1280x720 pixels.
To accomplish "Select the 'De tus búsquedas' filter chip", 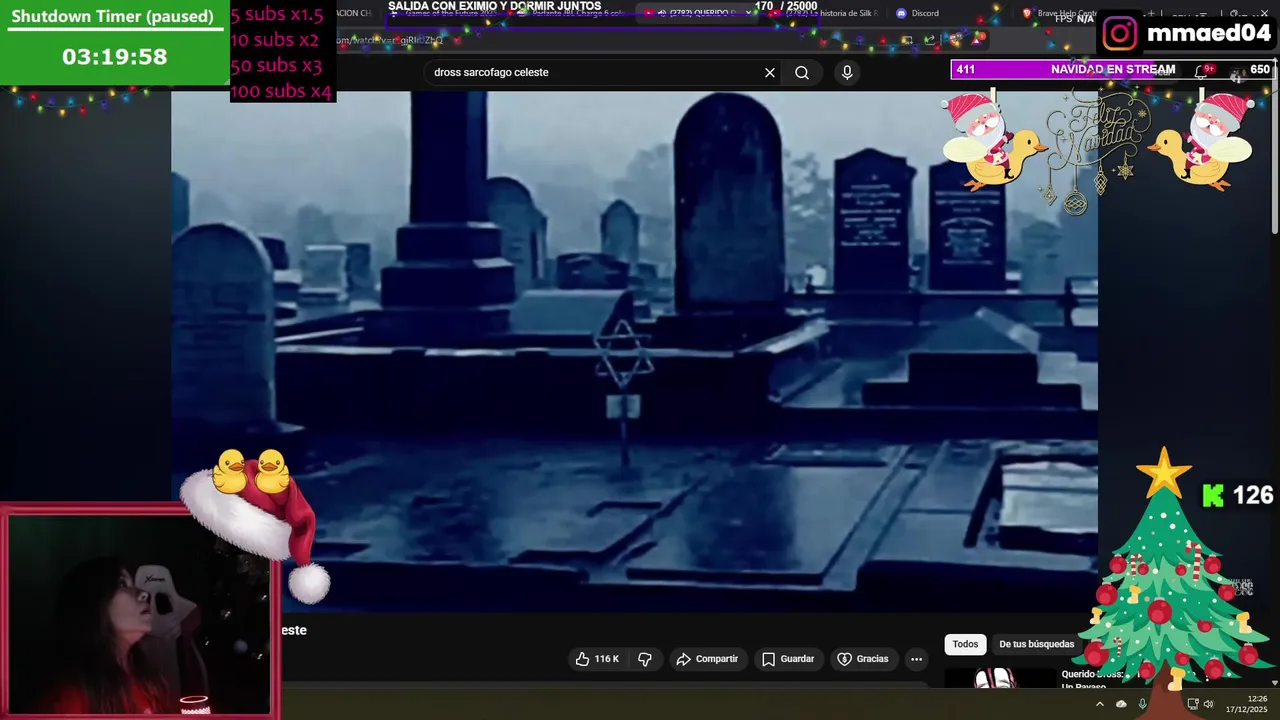I will [x=1037, y=644].
